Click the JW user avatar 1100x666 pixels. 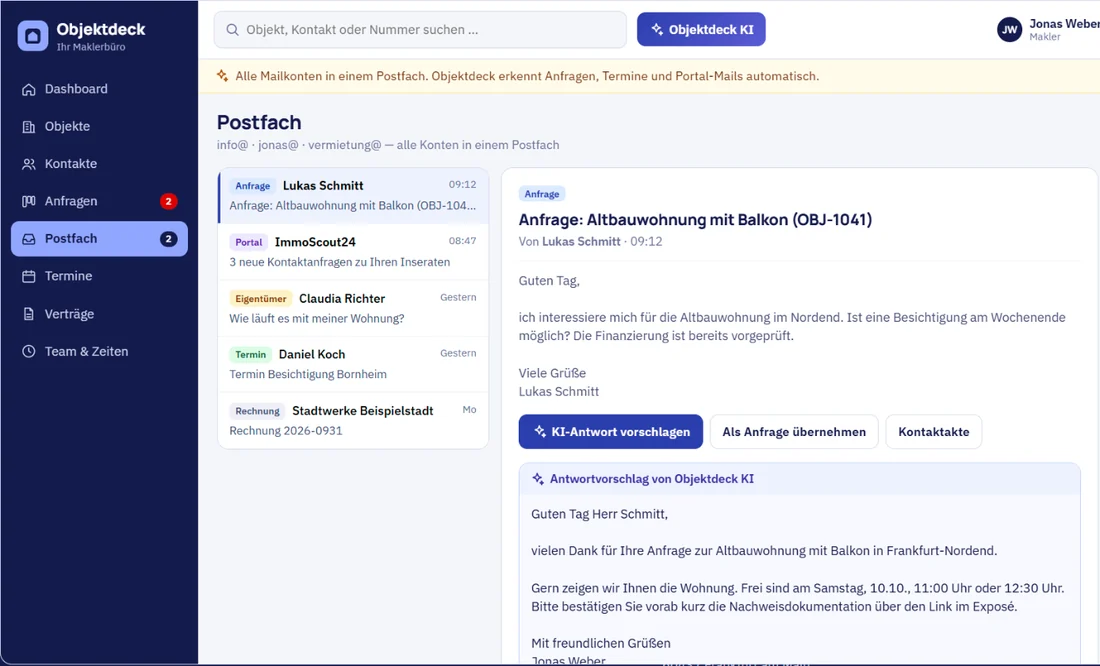coord(1010,29)
